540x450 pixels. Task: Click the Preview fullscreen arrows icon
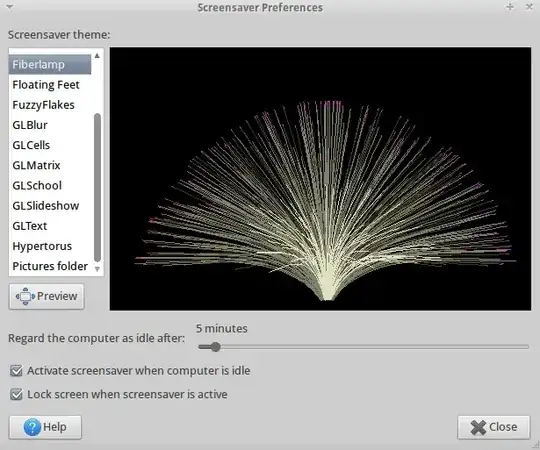25,296
